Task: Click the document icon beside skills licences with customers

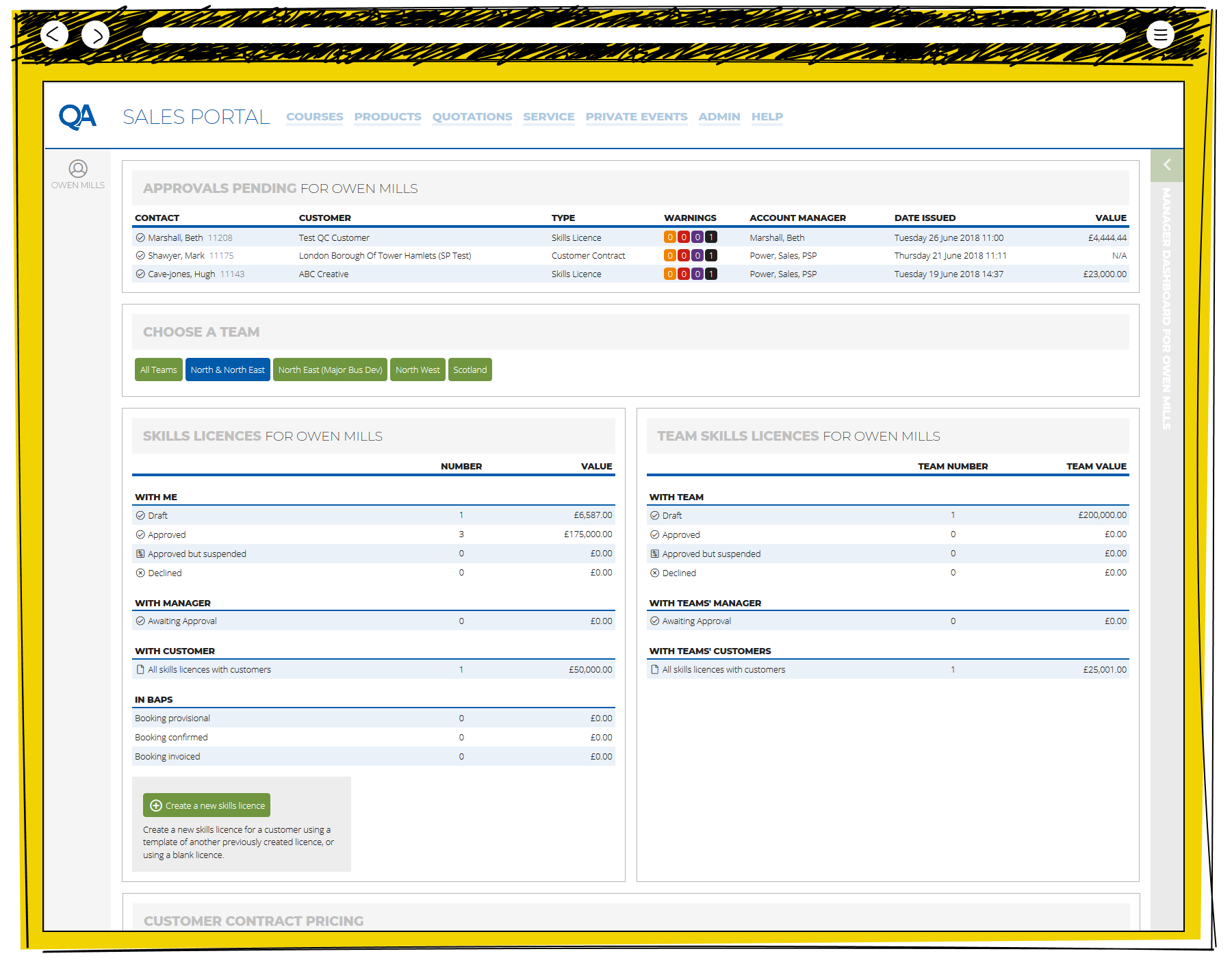Action: coord(140,670)
